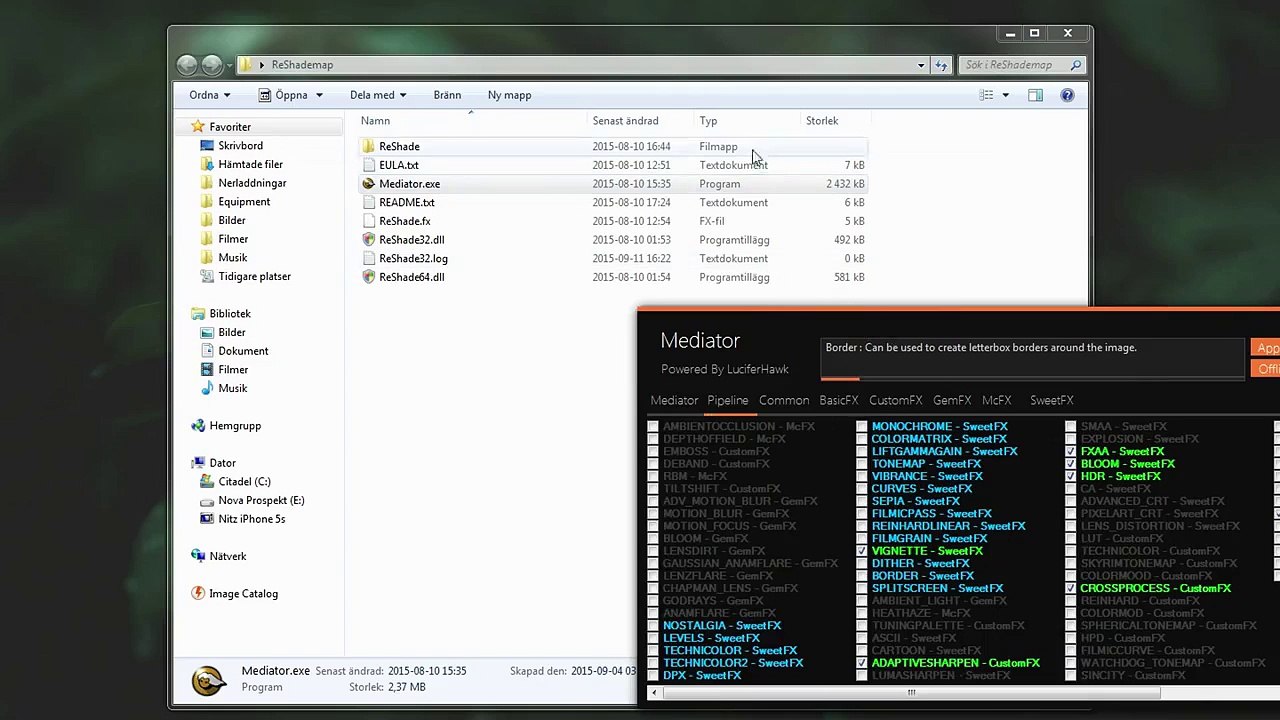Click the Dokument library icon
The image size is (1280, 720).
(207, 351)
